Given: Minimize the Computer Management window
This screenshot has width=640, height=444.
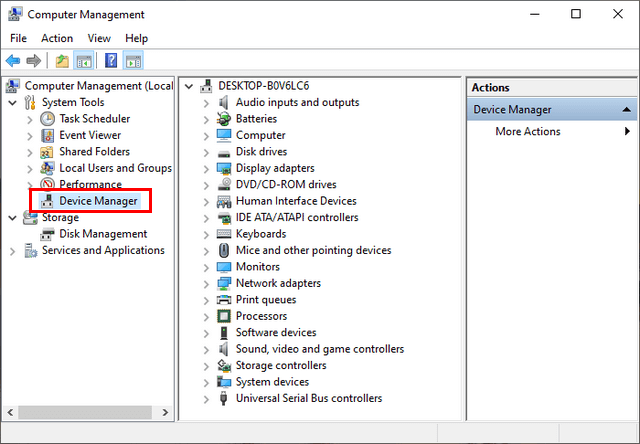Looking at the screenshot, I should click(x=535, y=14).
